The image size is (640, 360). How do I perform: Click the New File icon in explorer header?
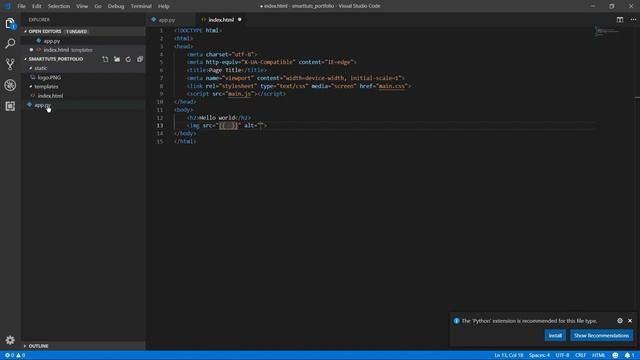coord(105,59)
